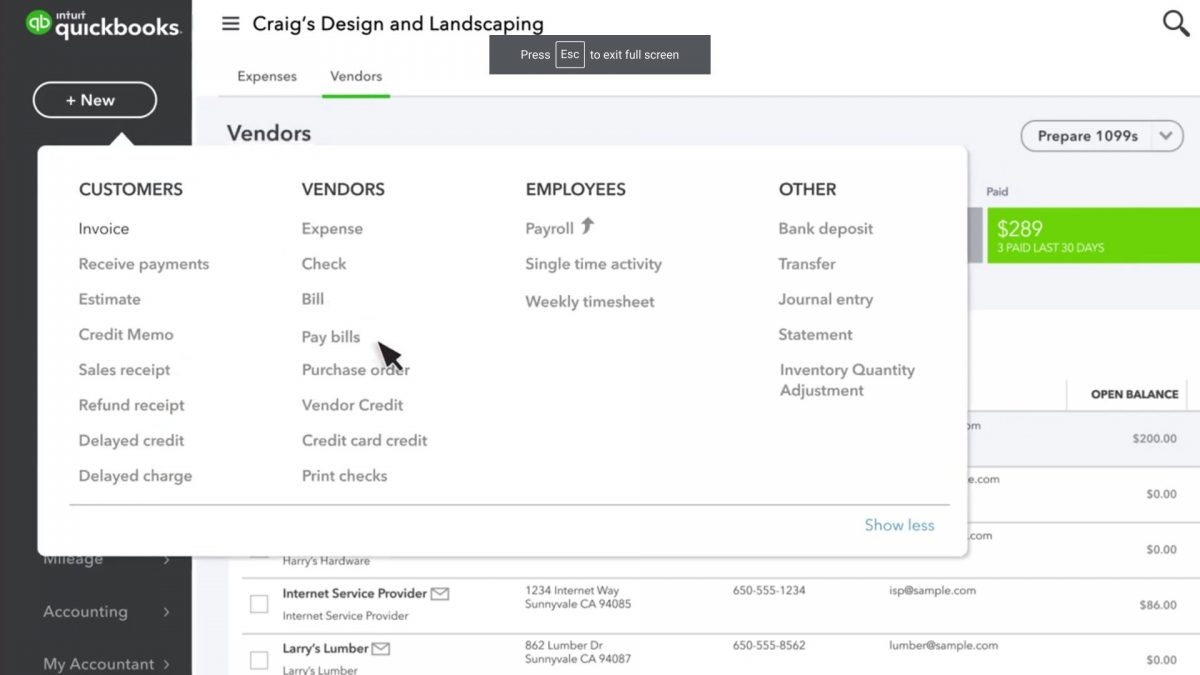
Task: Select Receive payments from the menu
Action: click(144, 264)
